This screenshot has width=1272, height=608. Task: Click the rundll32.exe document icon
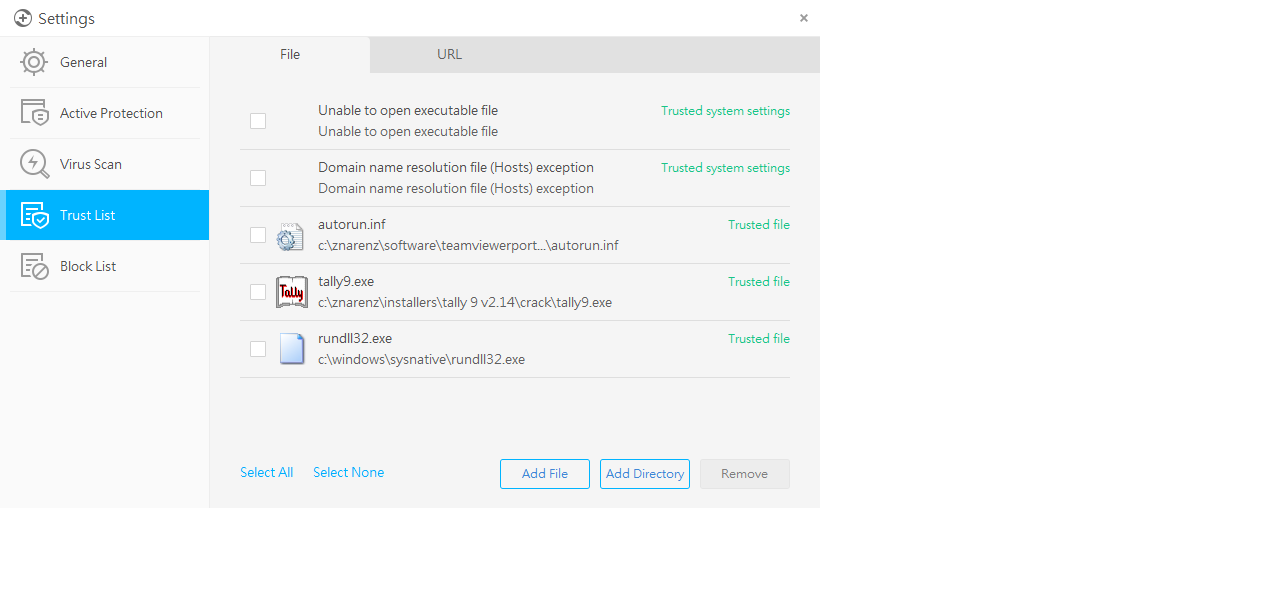(291, 349)
